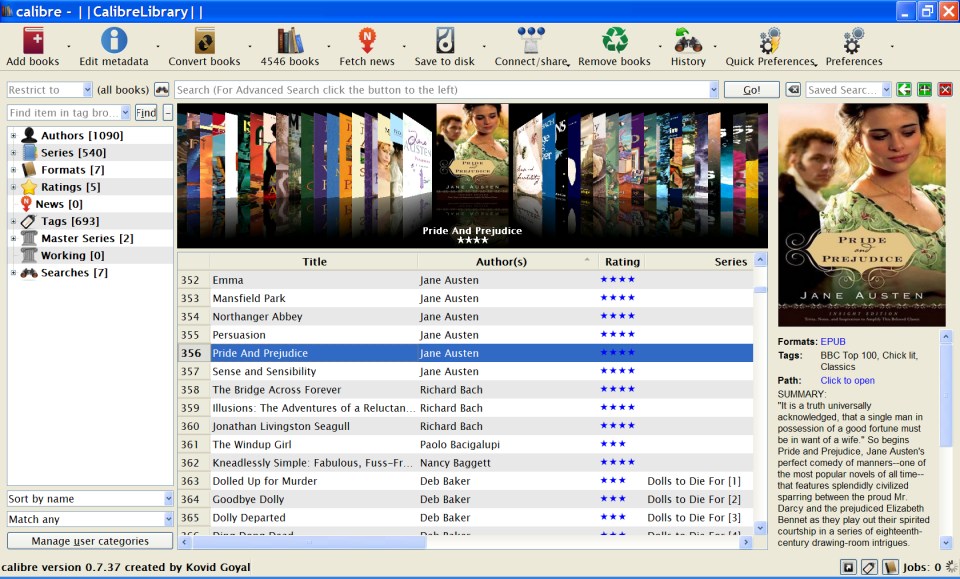Select the Northanger Abbey row
The width and height of the screenshot is (960, 579).
(465, 316)
